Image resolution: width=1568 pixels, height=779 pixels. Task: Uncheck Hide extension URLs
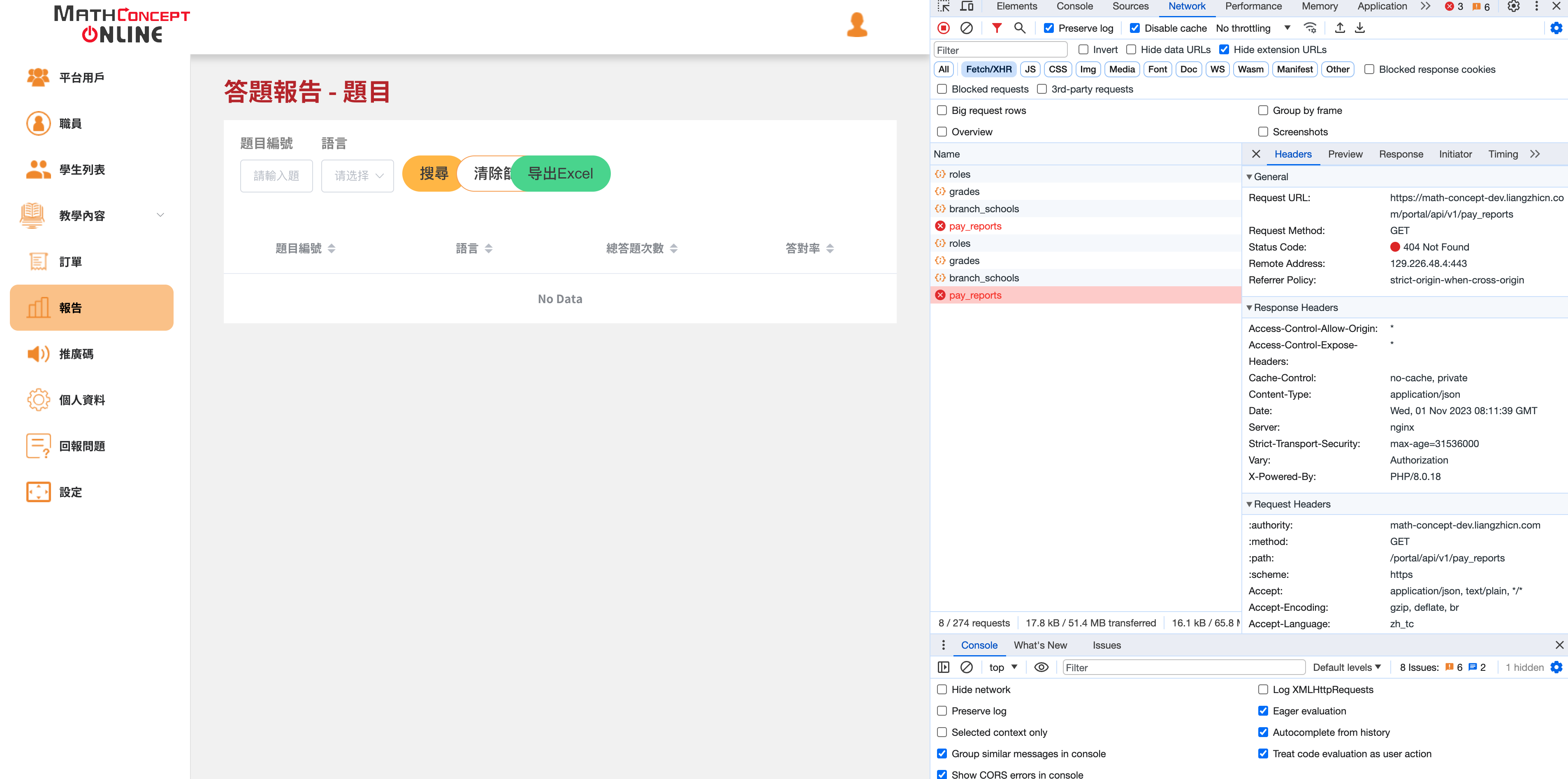tap(1223, 49)
